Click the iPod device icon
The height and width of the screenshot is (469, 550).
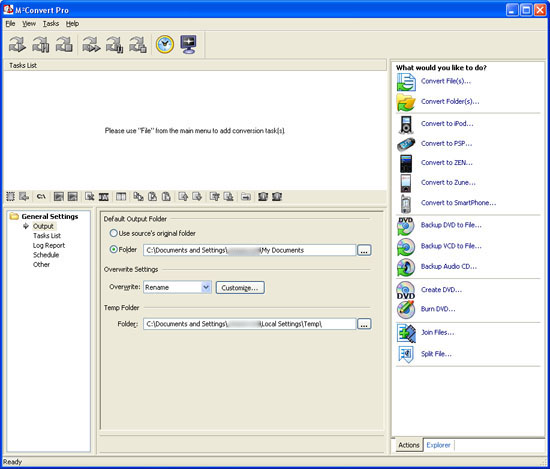click(x=406, y=125)
